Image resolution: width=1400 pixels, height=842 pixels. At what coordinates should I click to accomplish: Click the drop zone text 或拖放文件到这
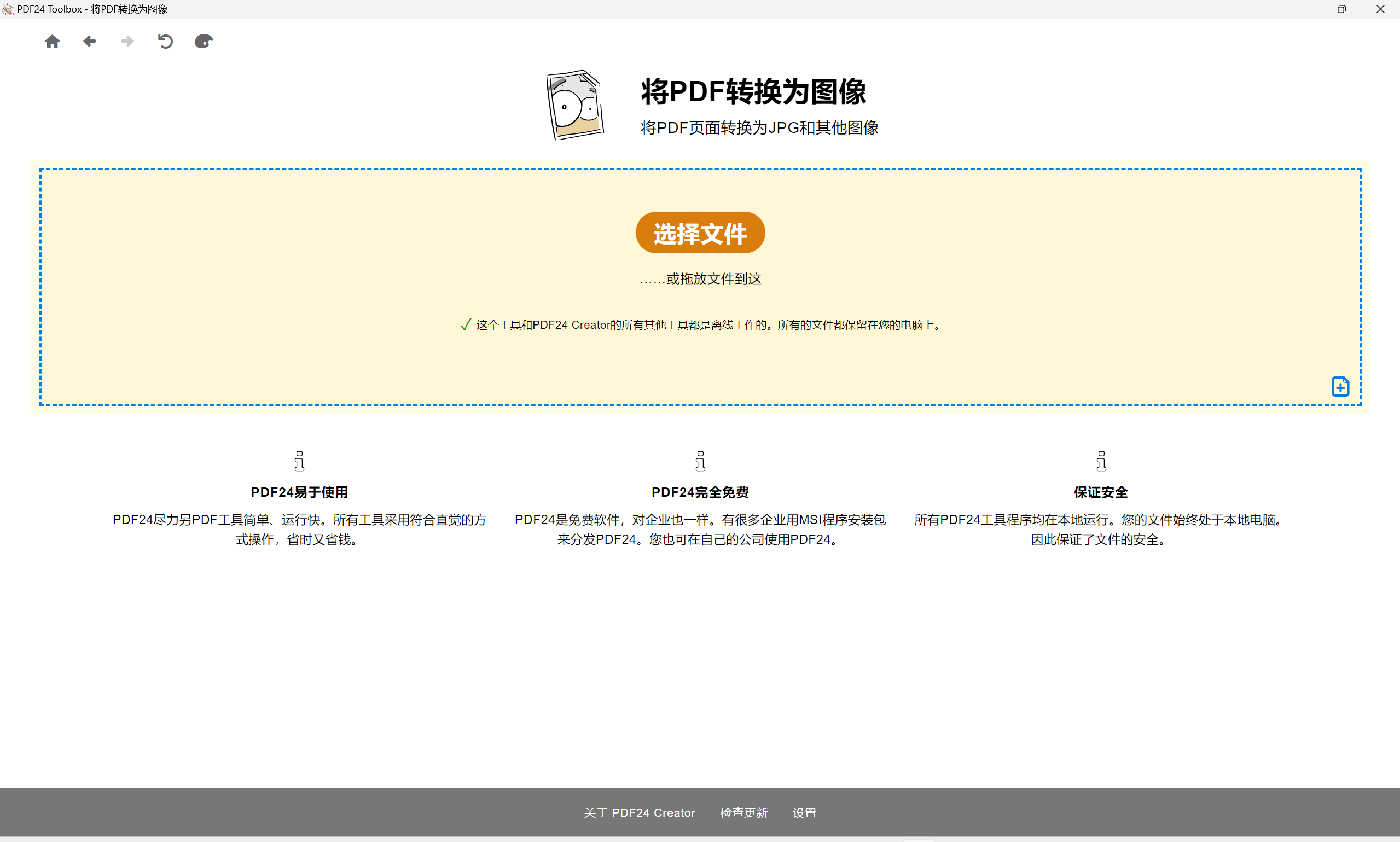tap(701, 279)
